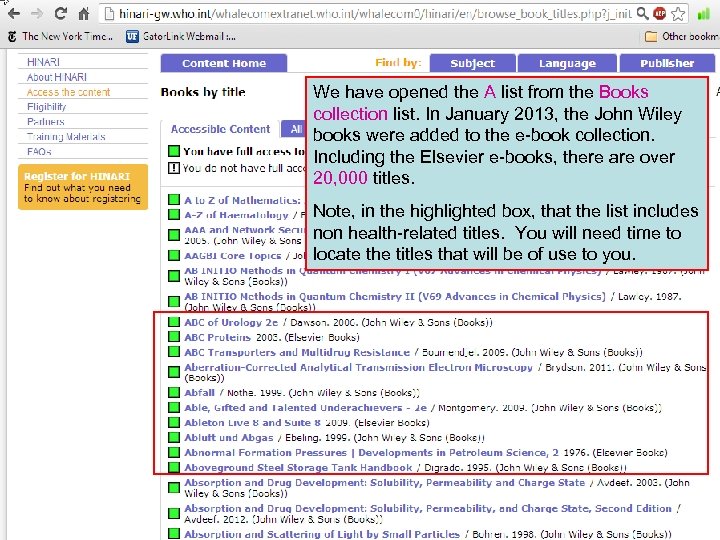
Task: Open the Content Home tab
Action: click(224, 63)
